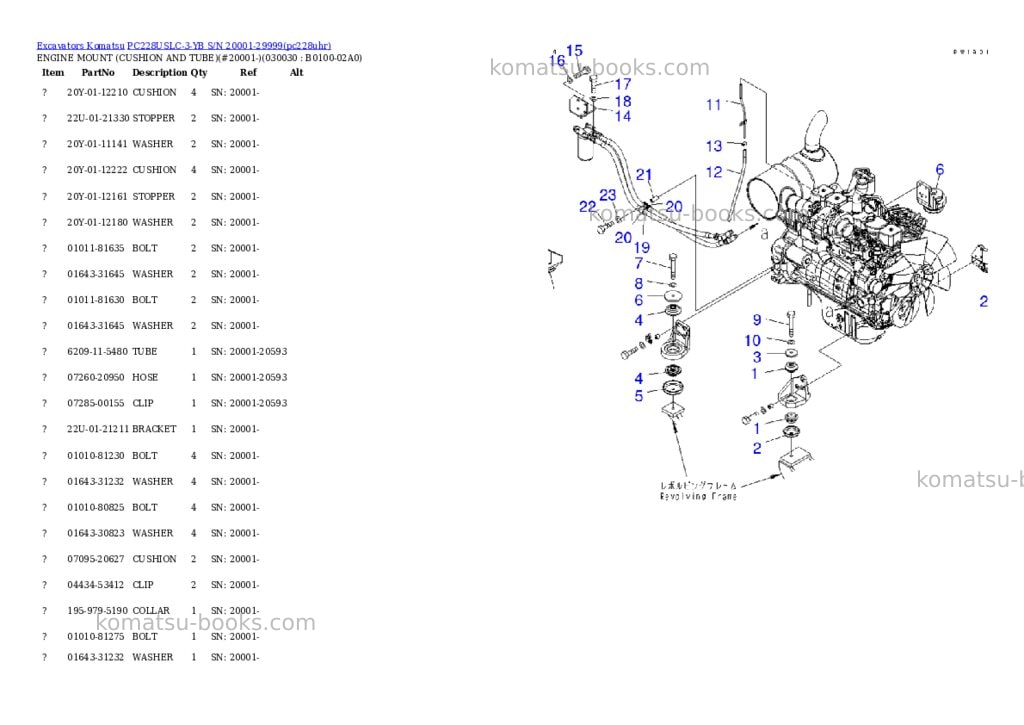Select part number 04434-53412

[95, 585]
